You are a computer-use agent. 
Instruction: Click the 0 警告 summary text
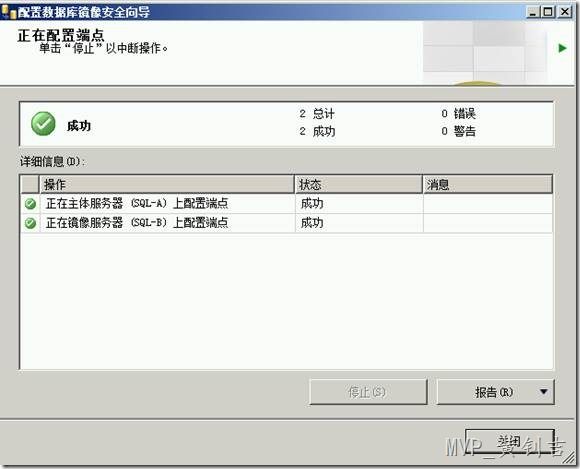458,131
